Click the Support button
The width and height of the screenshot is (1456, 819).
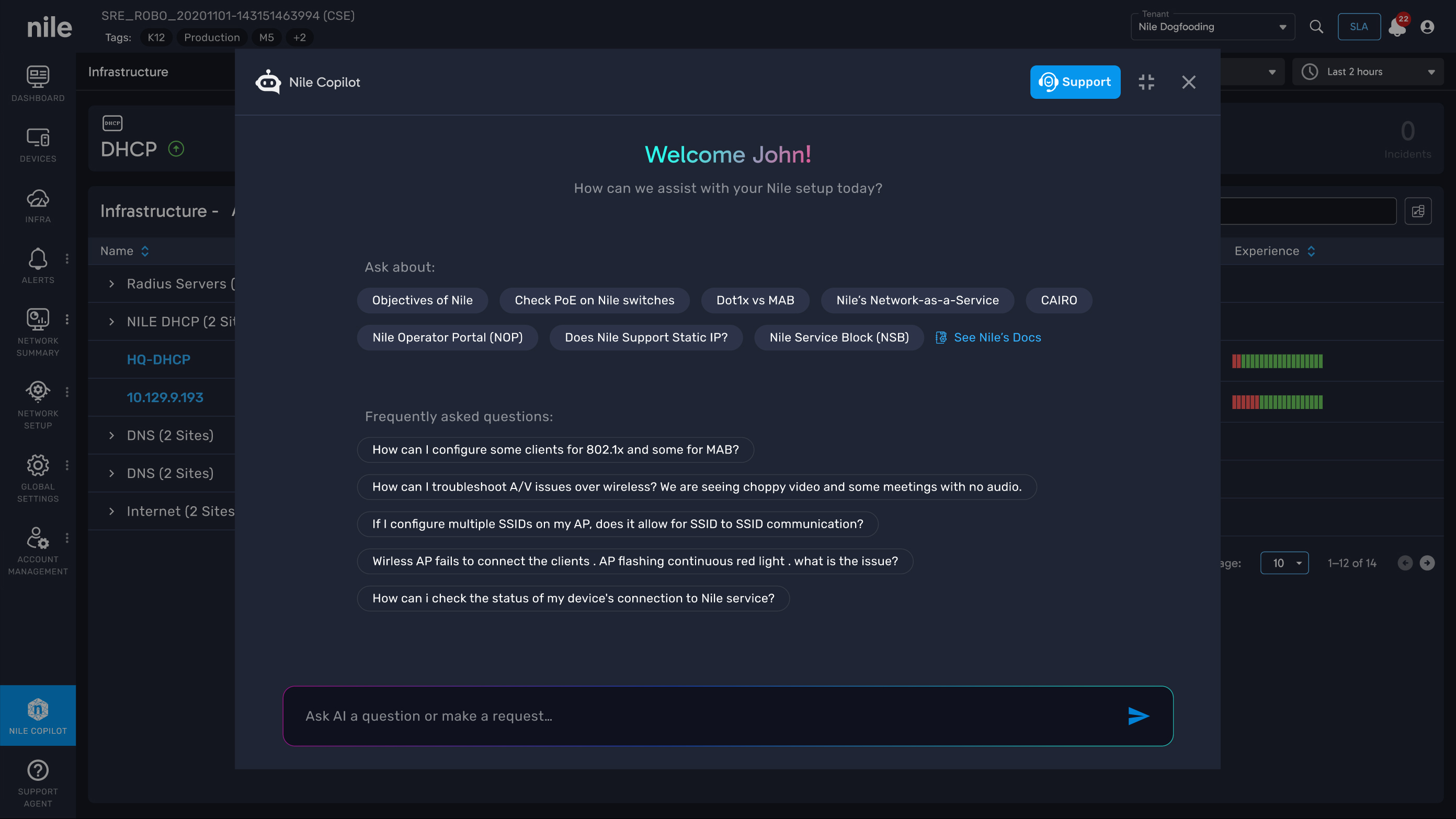click(x=1075, y=82)
